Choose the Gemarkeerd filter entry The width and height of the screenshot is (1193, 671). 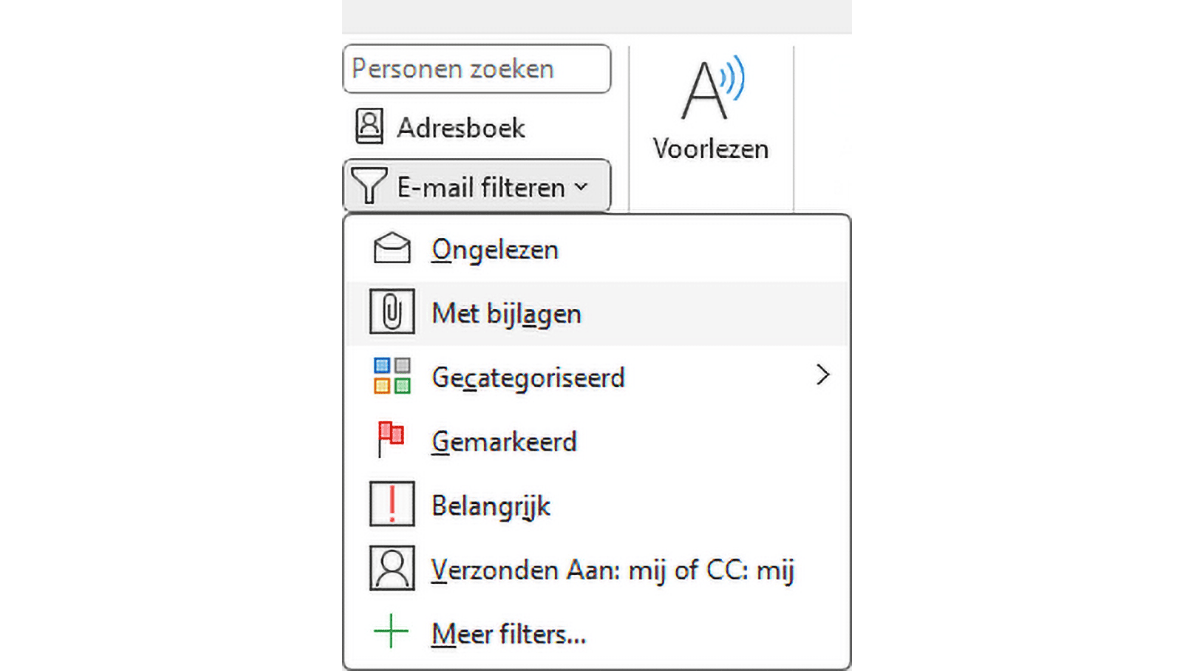click(504, 441)
